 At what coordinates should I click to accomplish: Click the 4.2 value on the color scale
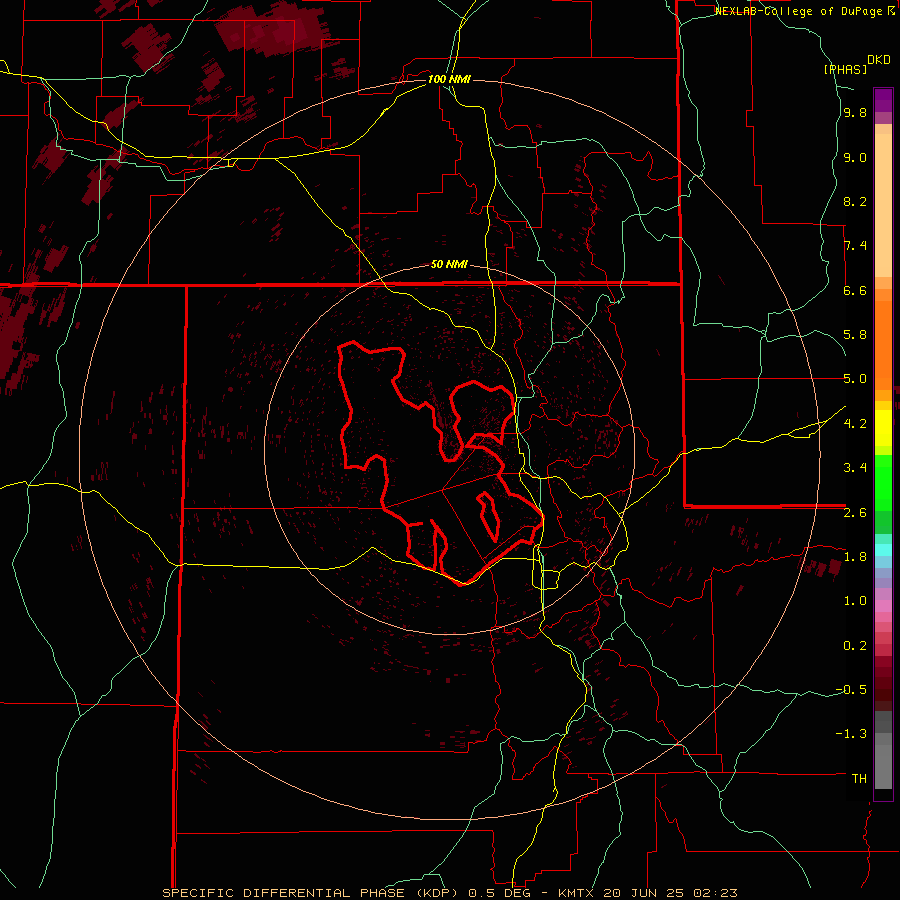tap(855, 424)
